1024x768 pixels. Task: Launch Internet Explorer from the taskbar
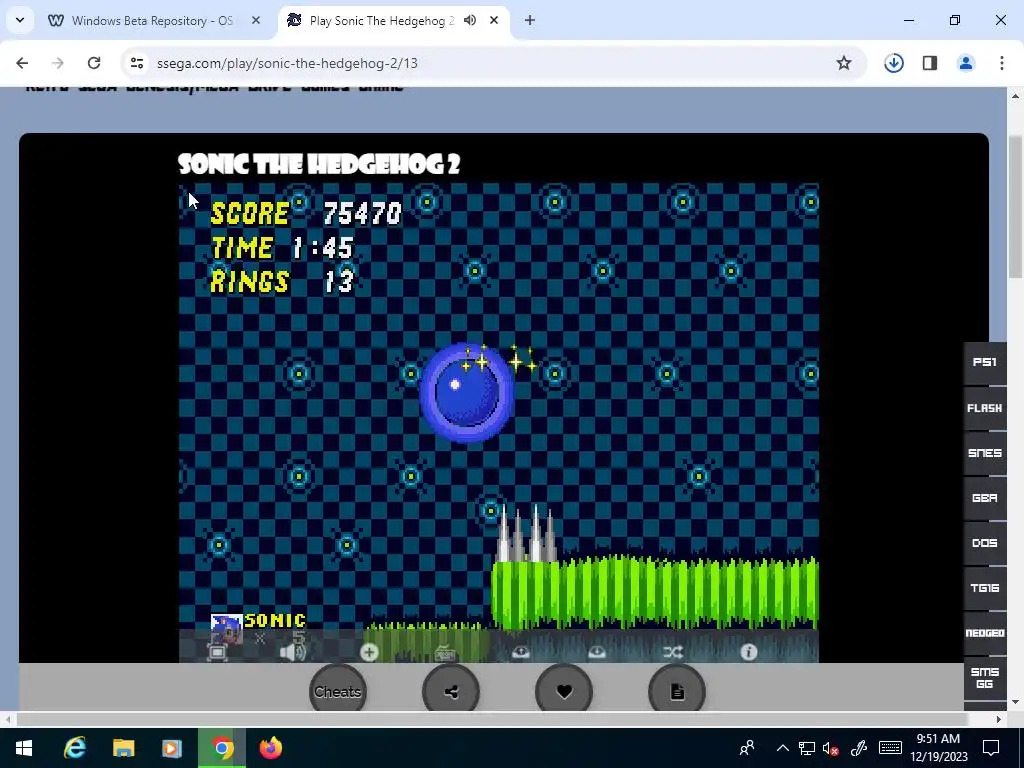(74, 748)
